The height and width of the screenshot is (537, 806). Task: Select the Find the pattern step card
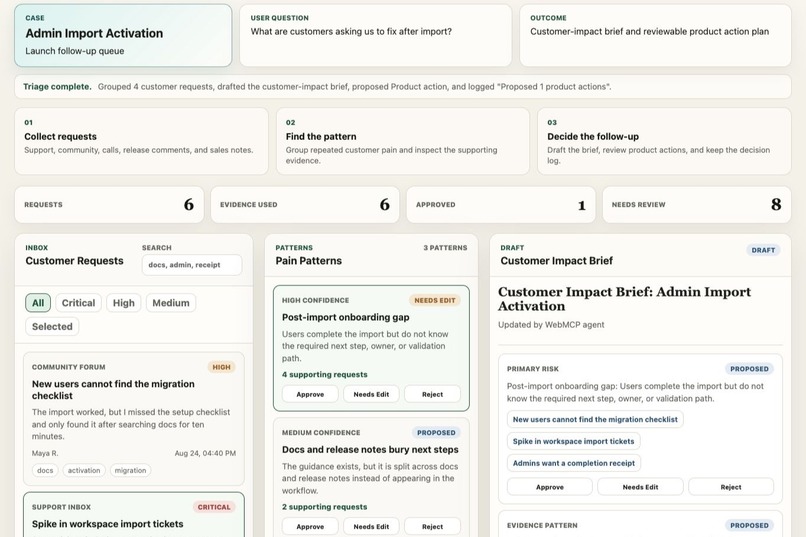(402, 141)
